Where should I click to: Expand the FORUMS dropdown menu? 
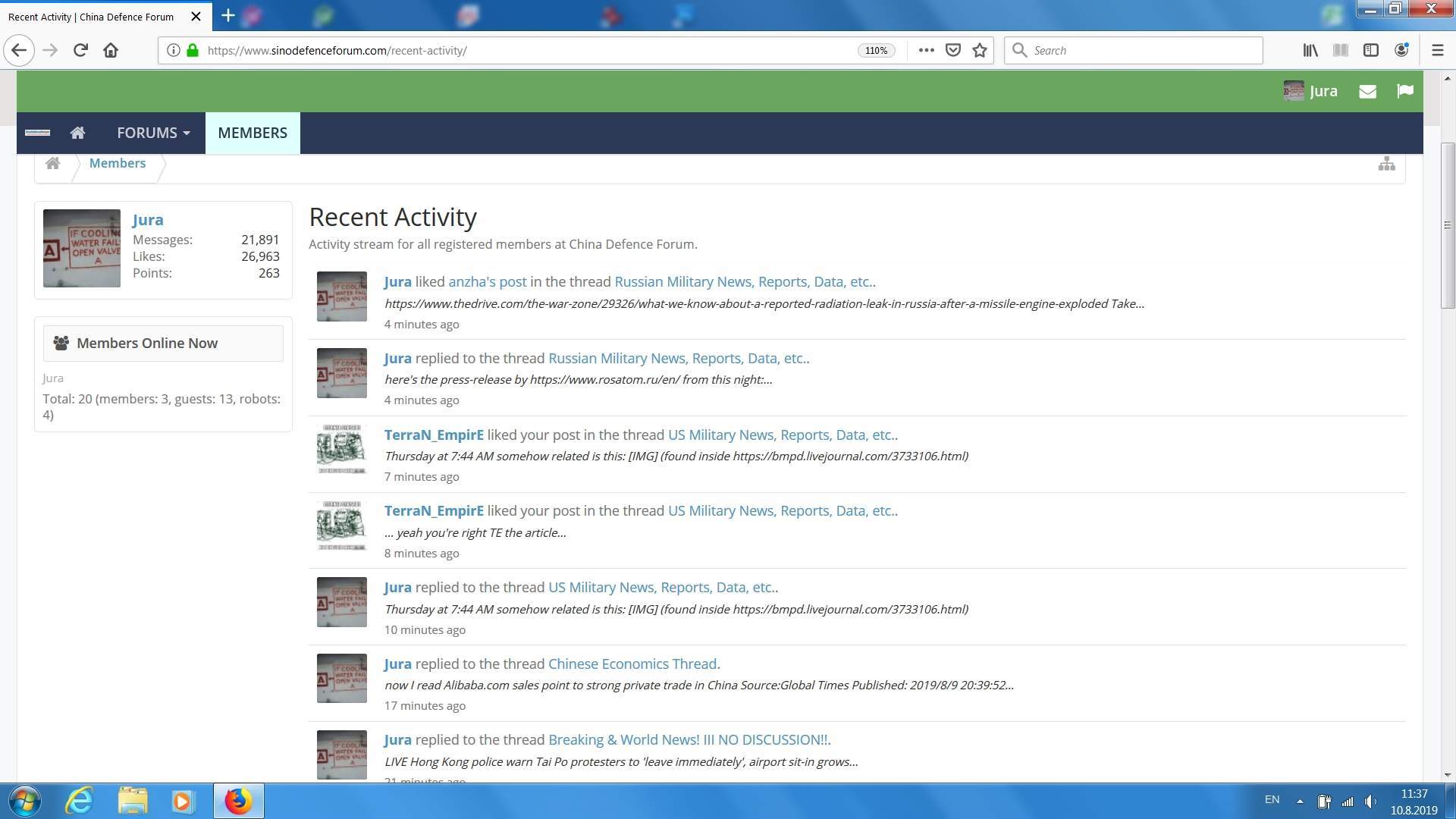click(x=153, y=133)
